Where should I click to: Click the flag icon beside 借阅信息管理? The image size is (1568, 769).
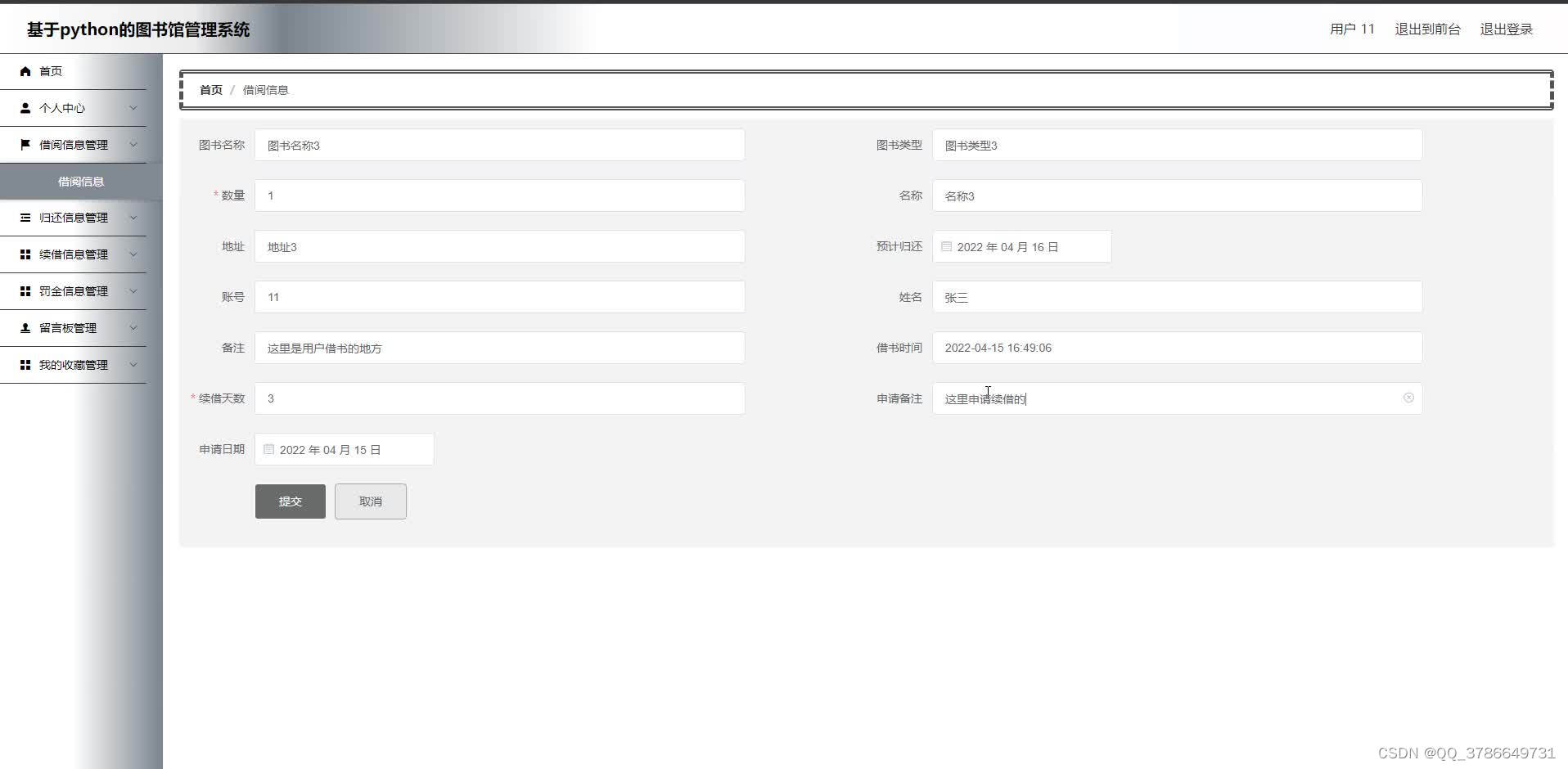pyautogui.click(x=25, y=145)
